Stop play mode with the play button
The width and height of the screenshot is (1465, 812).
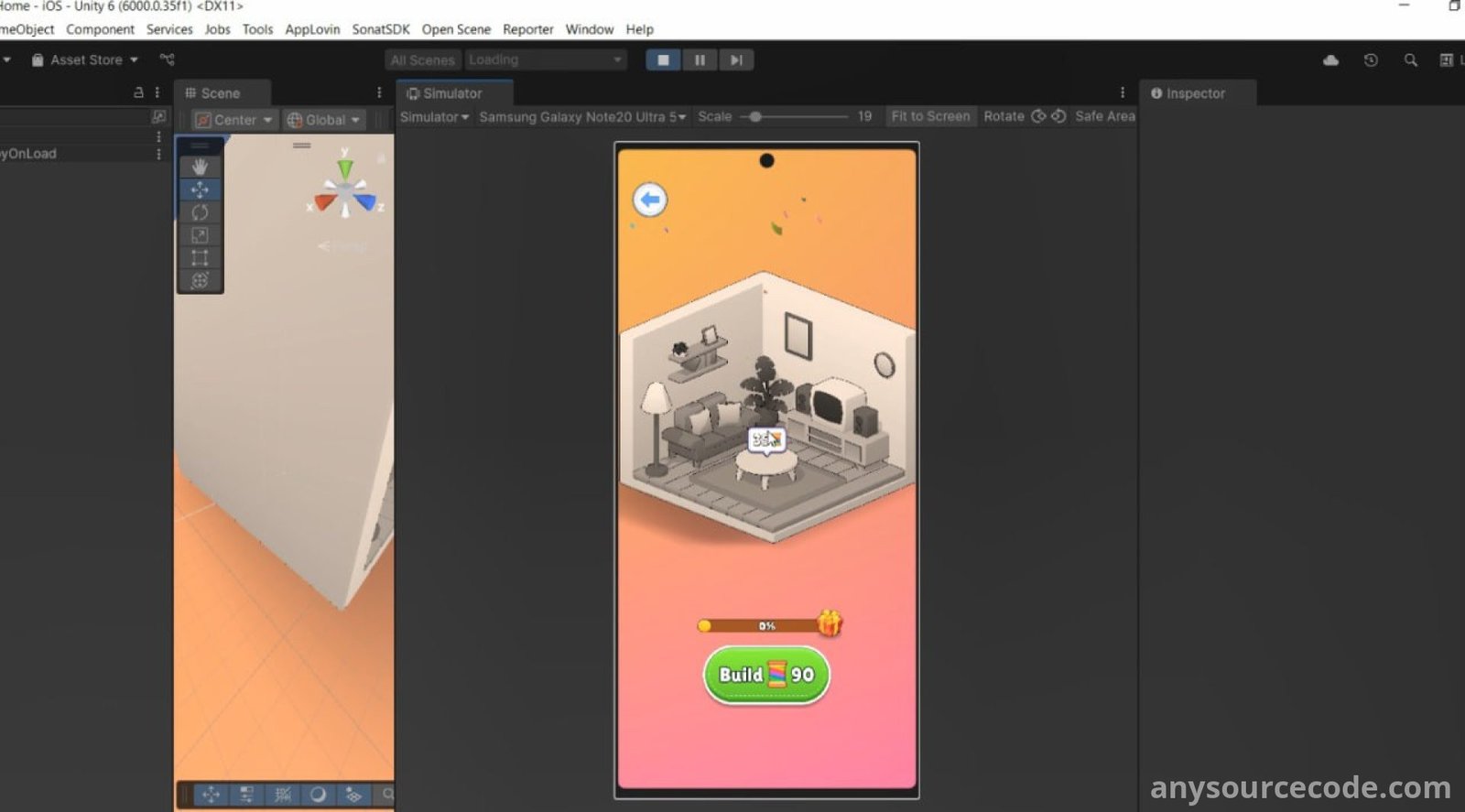coord(663,60)
